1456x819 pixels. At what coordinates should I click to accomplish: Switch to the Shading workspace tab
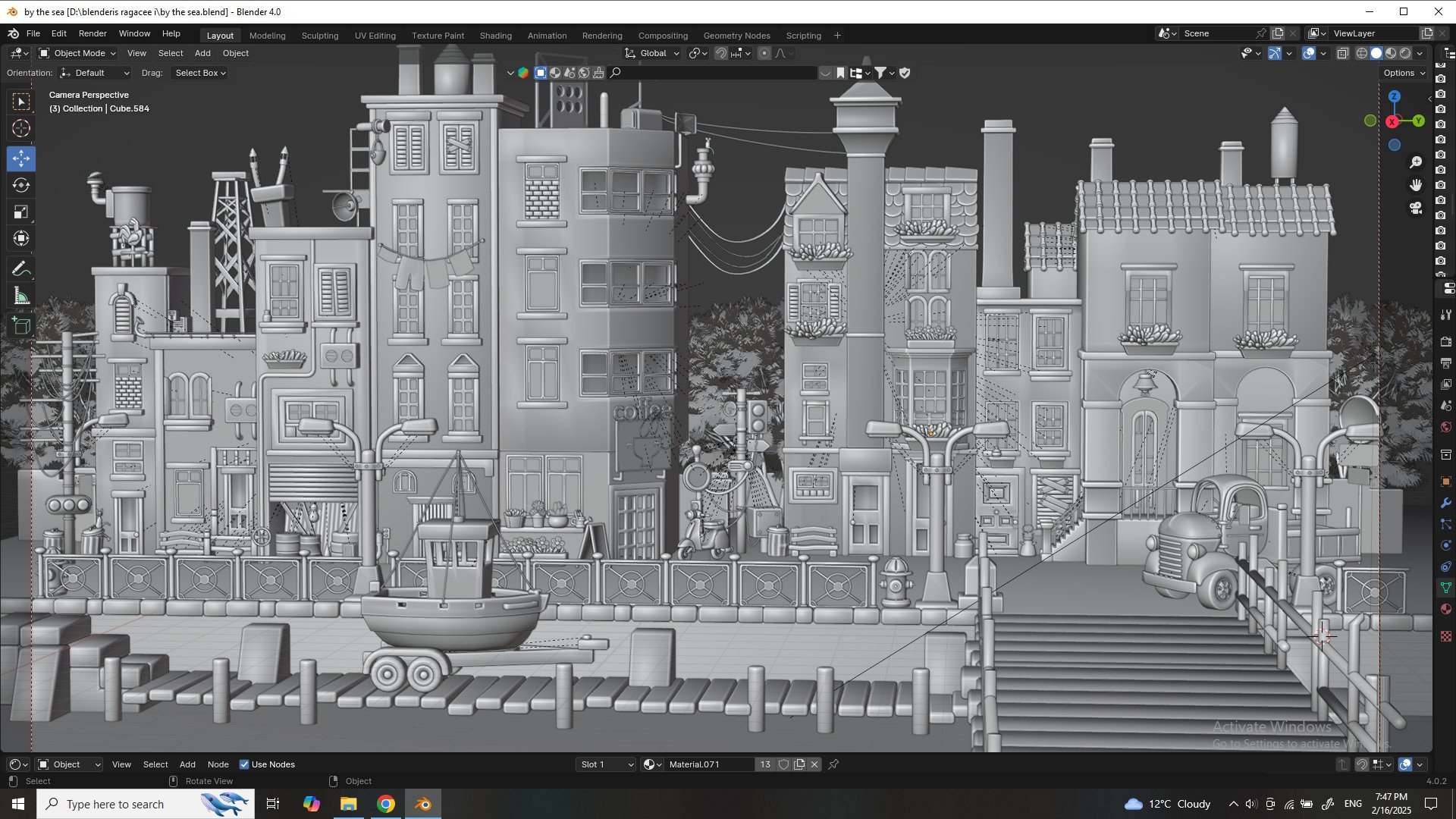[x=495, y=36]
